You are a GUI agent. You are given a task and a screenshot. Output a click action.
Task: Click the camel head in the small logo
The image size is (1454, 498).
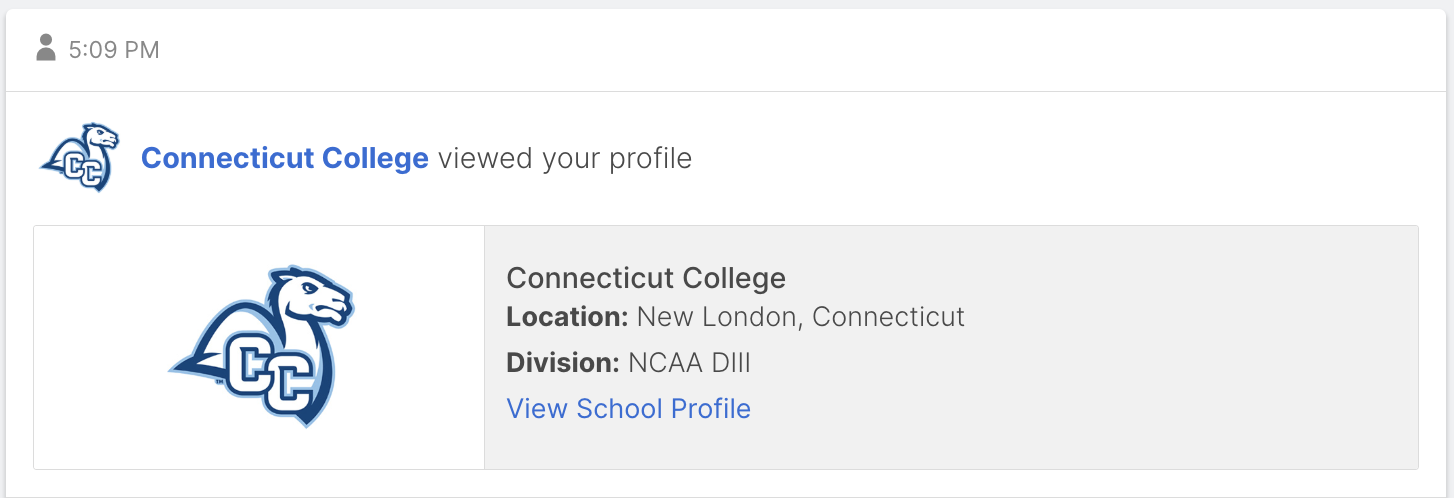(100, 136)
